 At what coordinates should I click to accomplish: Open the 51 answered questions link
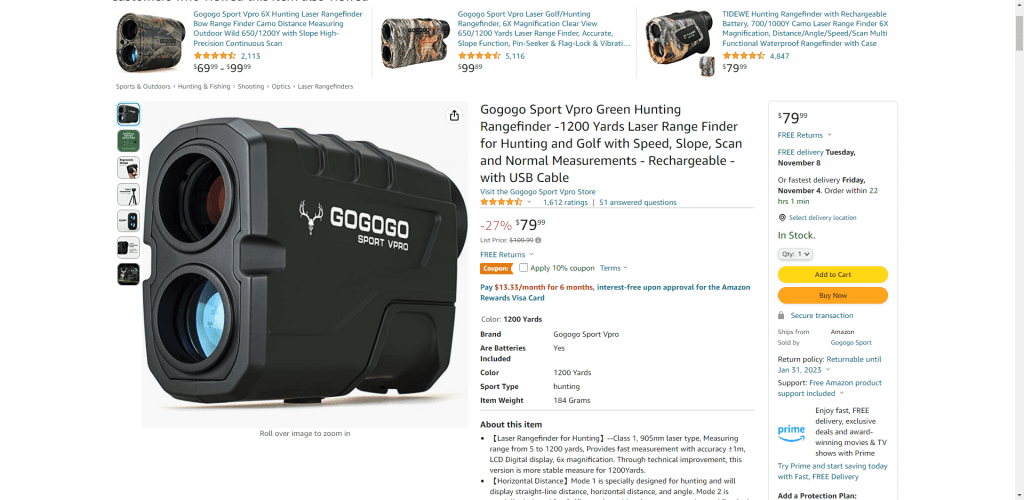coord(638,202)
